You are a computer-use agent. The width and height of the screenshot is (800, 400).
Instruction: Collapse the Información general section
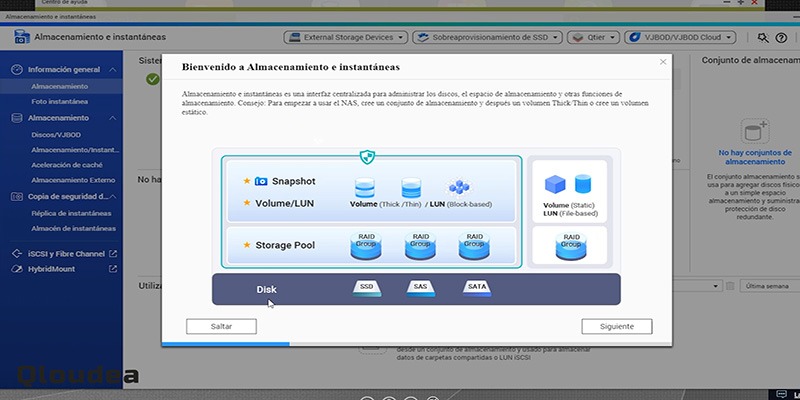coord(113,69)
